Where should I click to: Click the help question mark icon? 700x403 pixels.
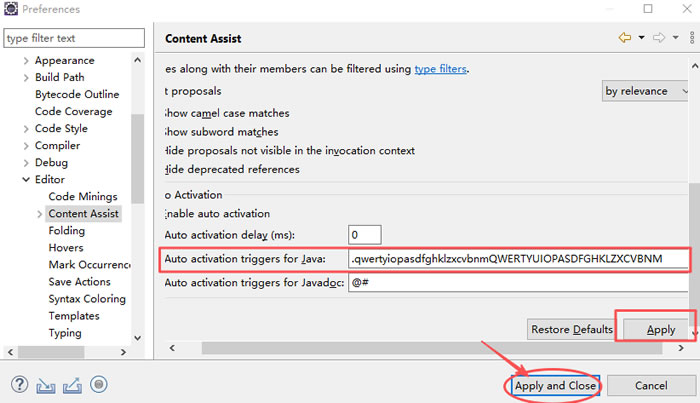(x=19, y=384)
